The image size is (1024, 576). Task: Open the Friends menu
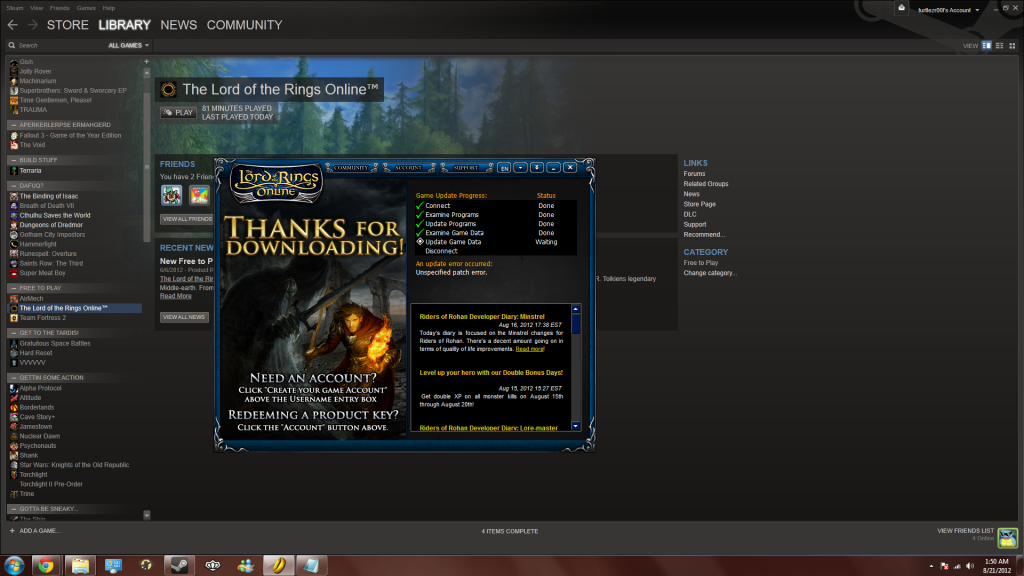(x=59, y=8)
